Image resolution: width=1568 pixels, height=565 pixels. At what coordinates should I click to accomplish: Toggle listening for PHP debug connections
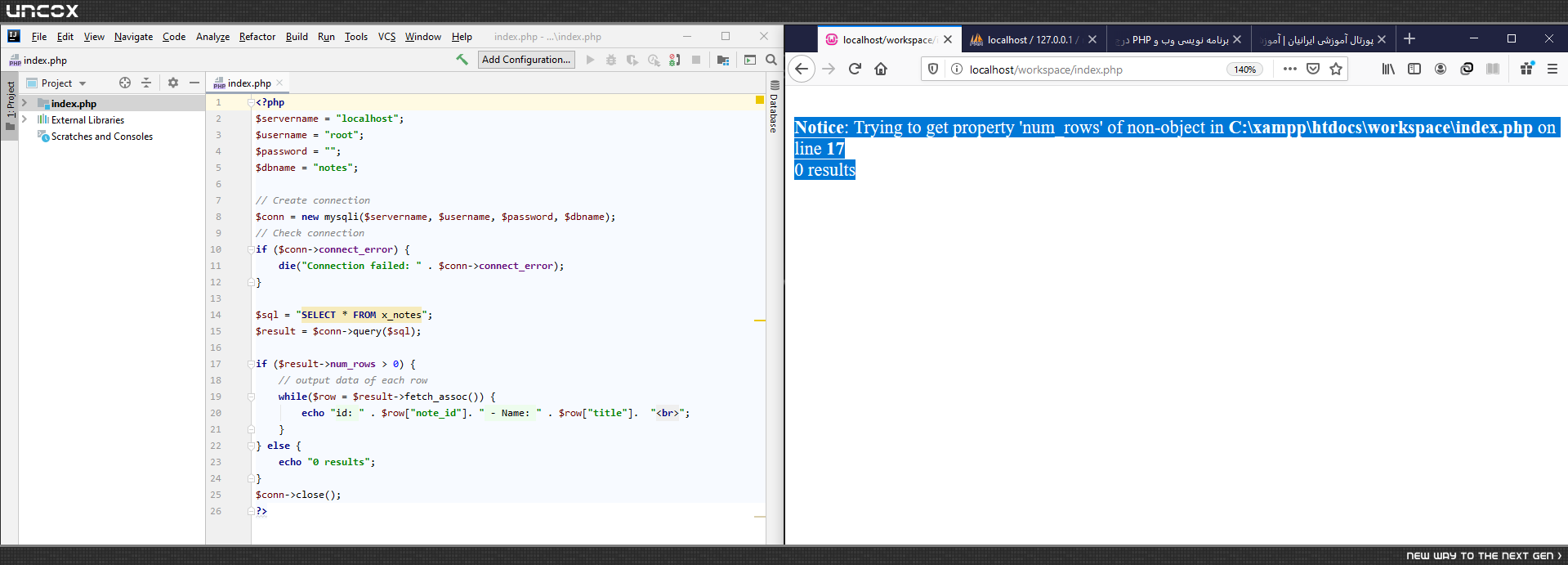coord(675,60)
